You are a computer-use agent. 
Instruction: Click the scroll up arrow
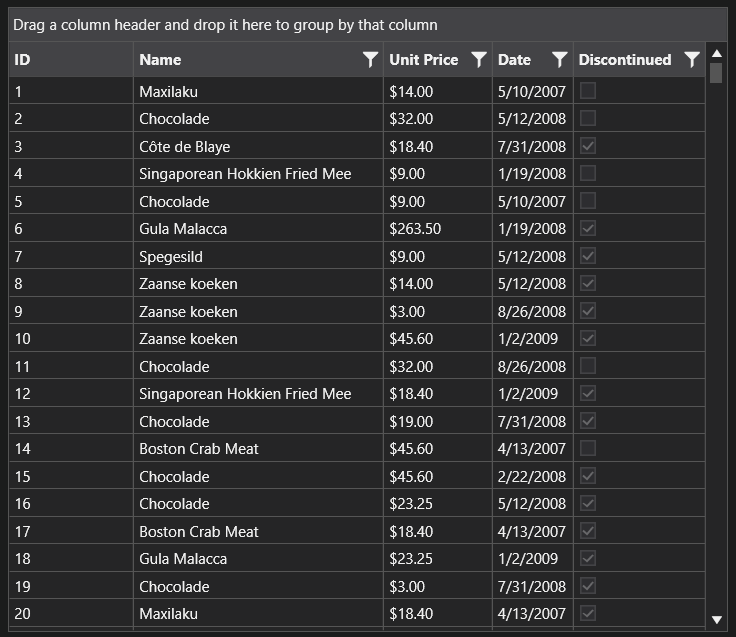point(716,54)
